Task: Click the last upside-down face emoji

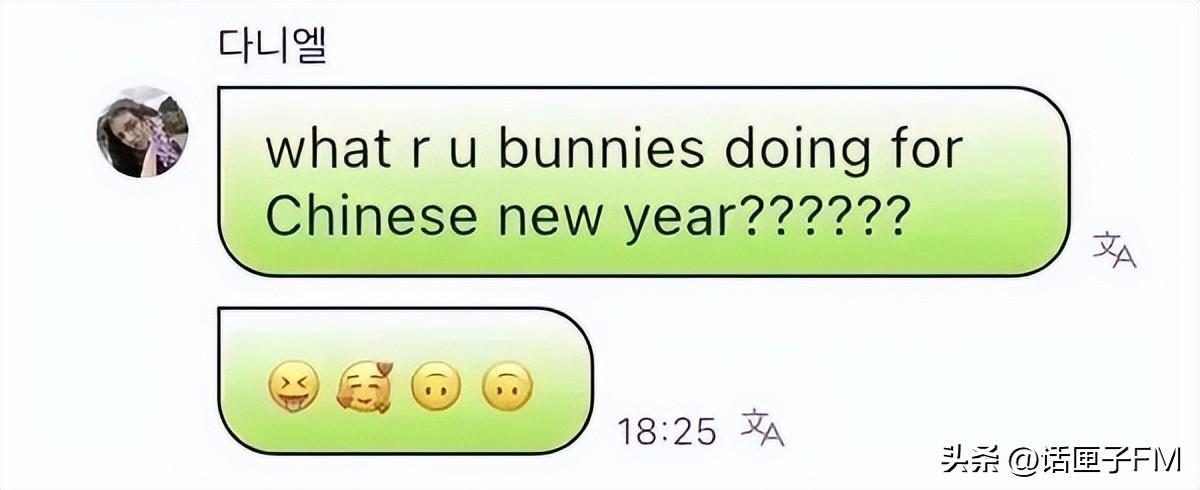Action: tap(507, 386)
